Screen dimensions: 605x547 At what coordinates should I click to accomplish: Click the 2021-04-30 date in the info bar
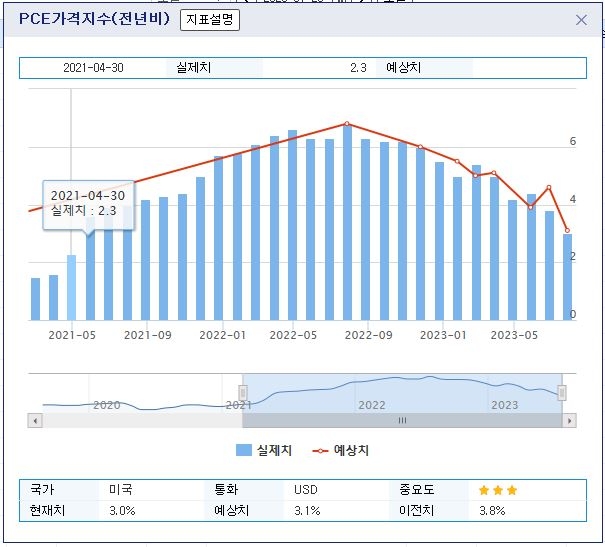tap(93, 68)
